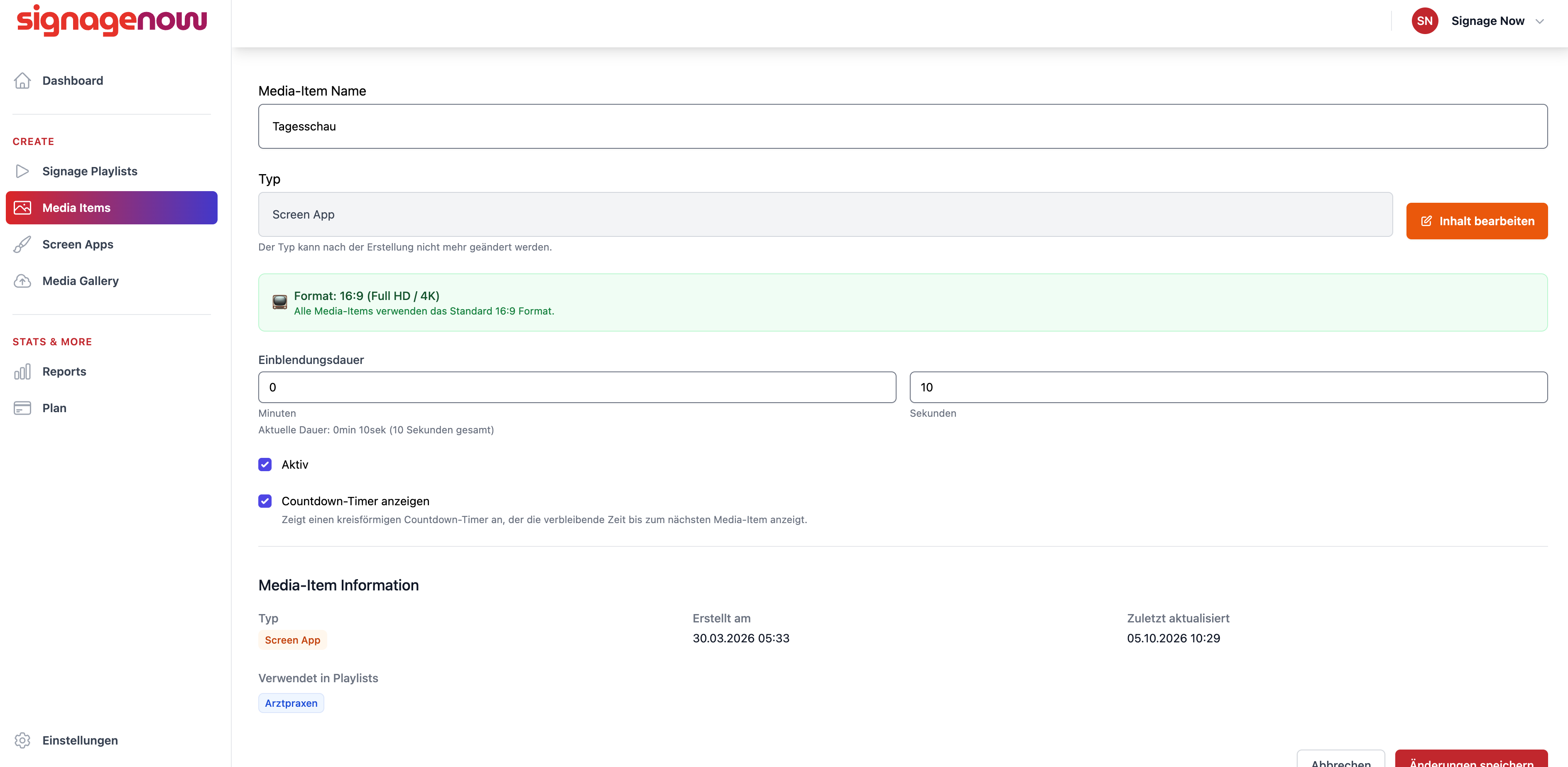Click the Dashboard home icon
1568x767 pixels.
tap(22, 81)
